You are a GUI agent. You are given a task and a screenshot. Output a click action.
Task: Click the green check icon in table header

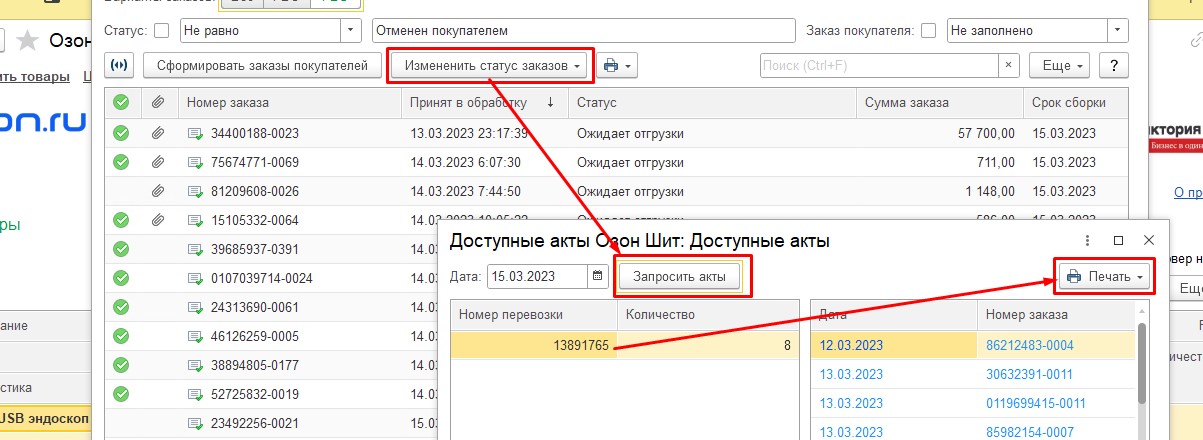(x=121, y=102)
